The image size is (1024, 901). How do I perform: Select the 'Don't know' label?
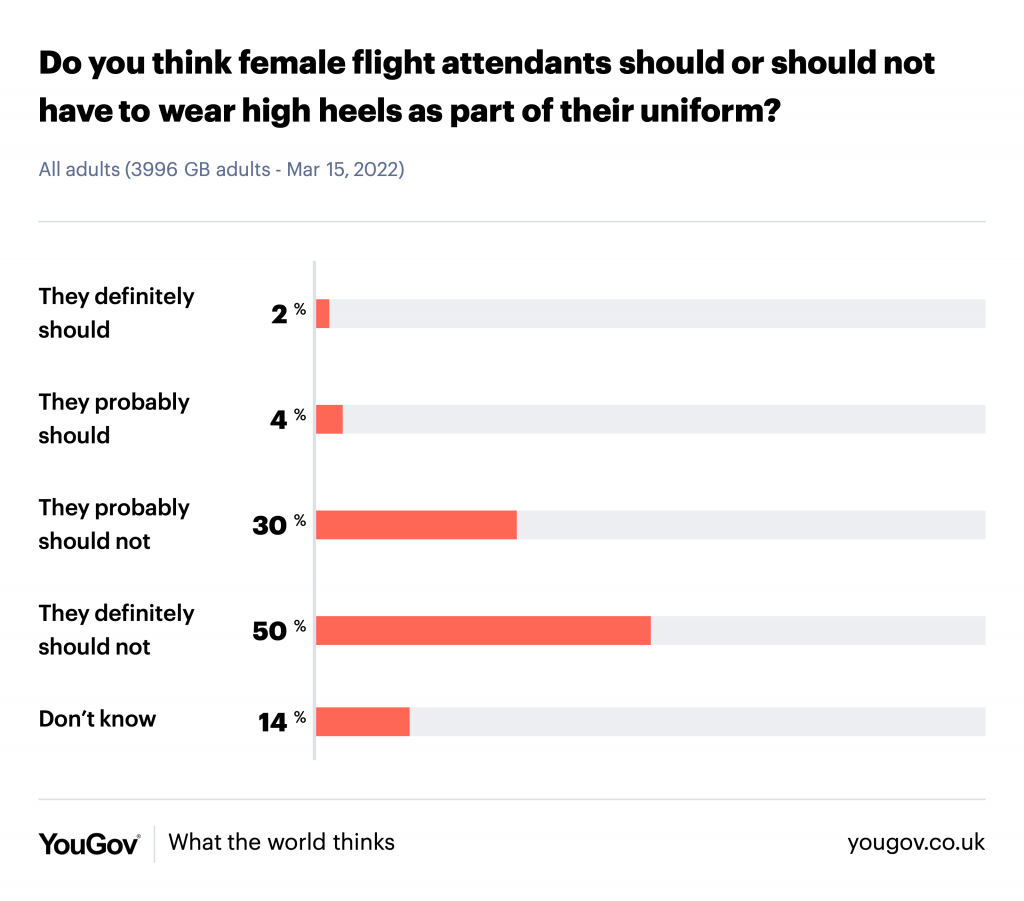point(97,719)
